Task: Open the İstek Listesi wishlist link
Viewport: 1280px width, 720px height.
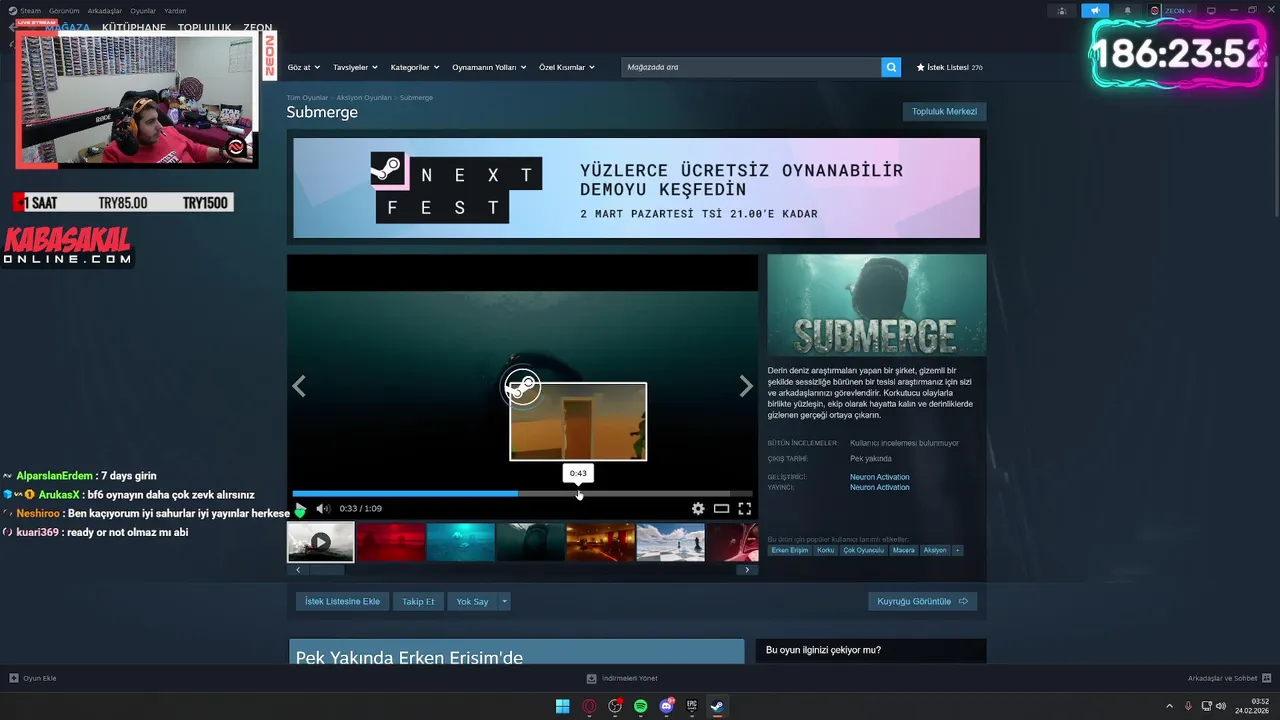Action: click(x=949, y=67)
